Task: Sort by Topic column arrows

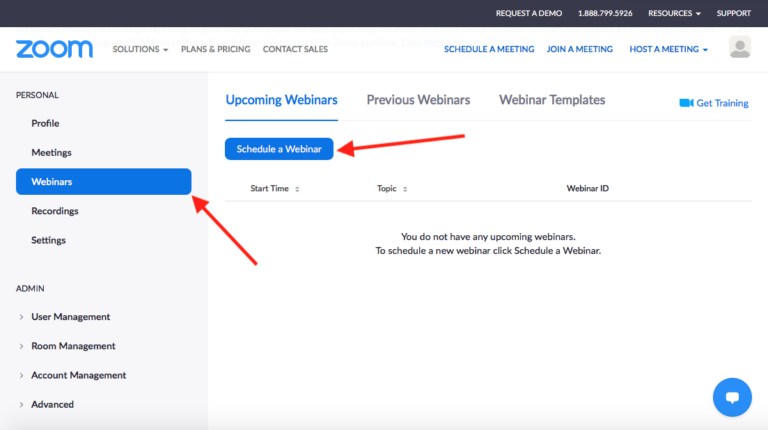Action: point(405,189)
